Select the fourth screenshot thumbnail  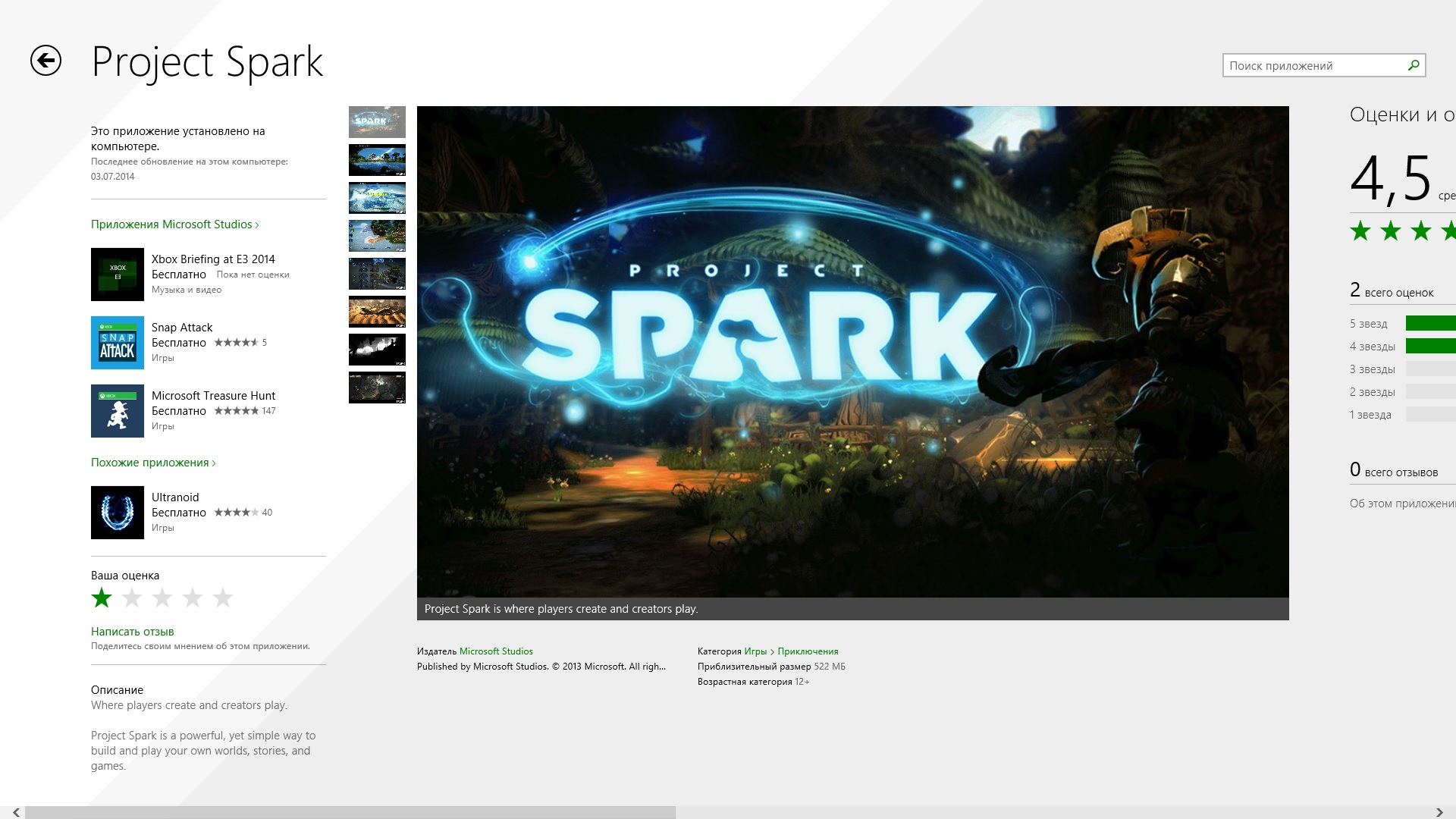(x=377, y=236)
